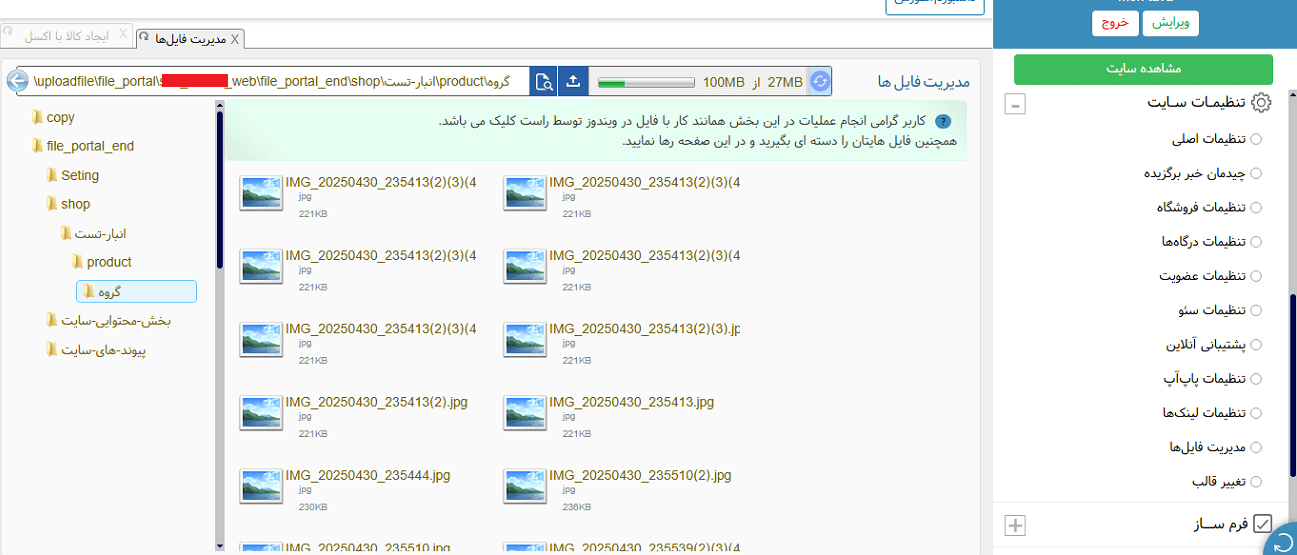Reload the مدیریت فایل‌ها tab via its refresh icon
The image size is (1297, 555).
(145, 38)
